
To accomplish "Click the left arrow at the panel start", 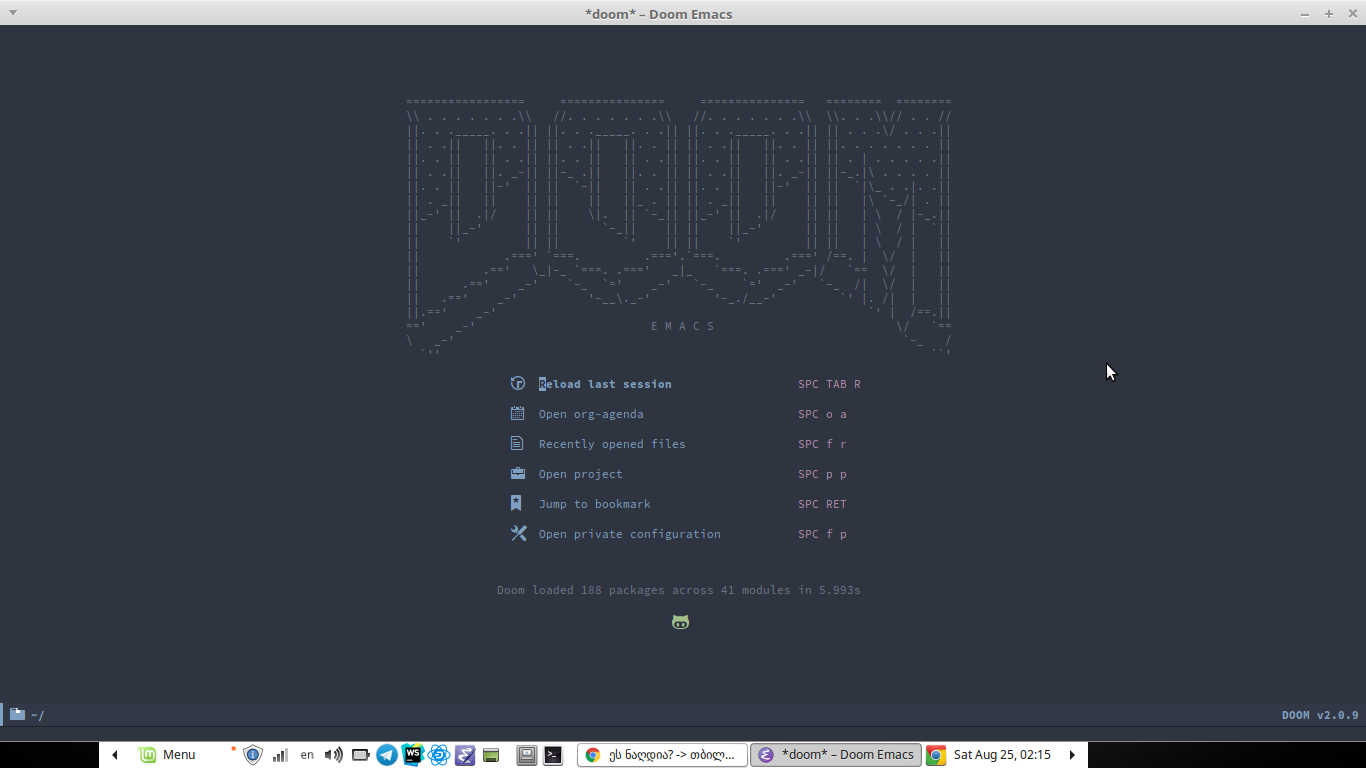I will click(115, 755).
